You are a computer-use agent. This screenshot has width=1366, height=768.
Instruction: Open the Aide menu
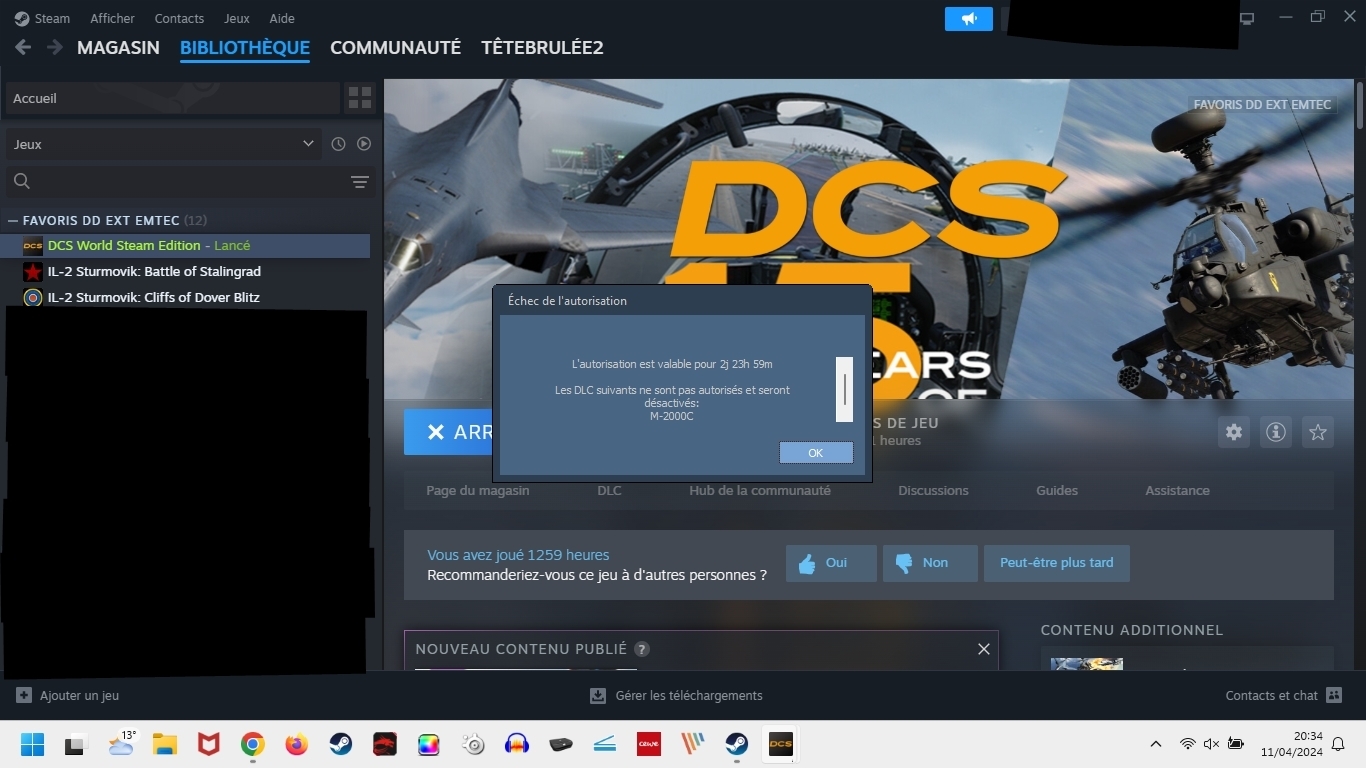[282, 18]
